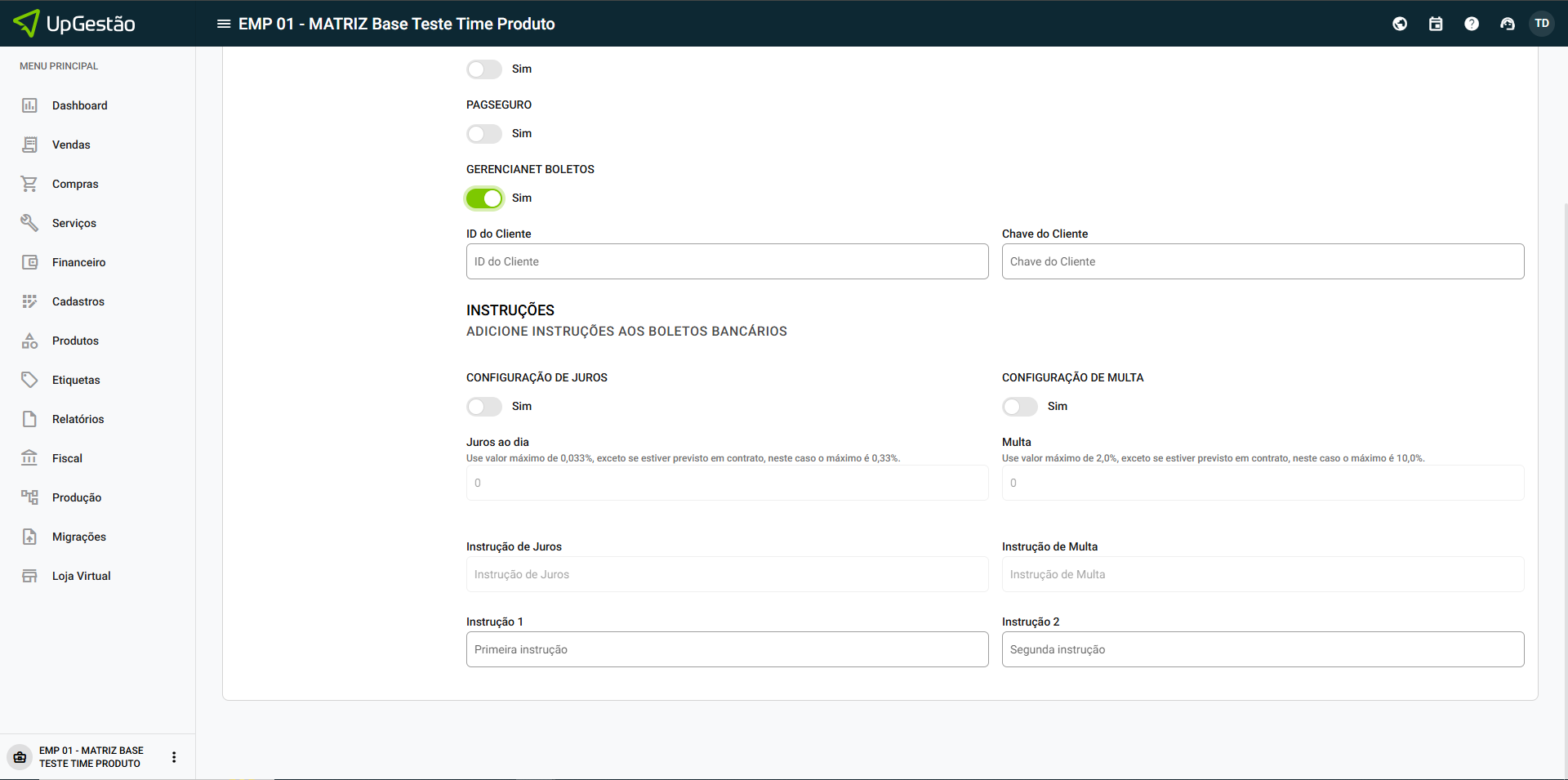Go to Dashboard in the sidebar

(79, 105)
